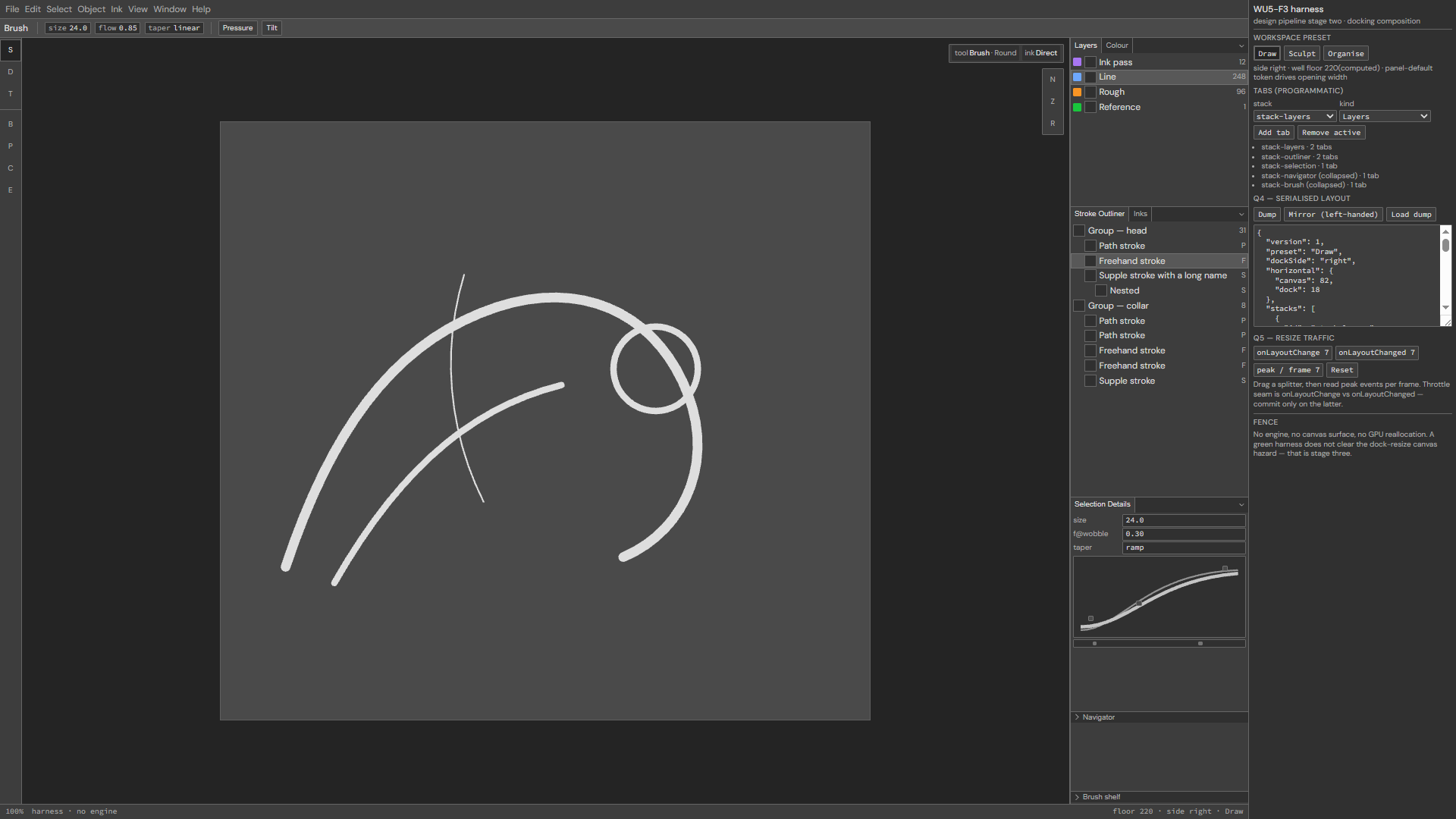Click the Load dump button
The image size is (1456, 819).
pyautogui.click(x=1411, y=215)
